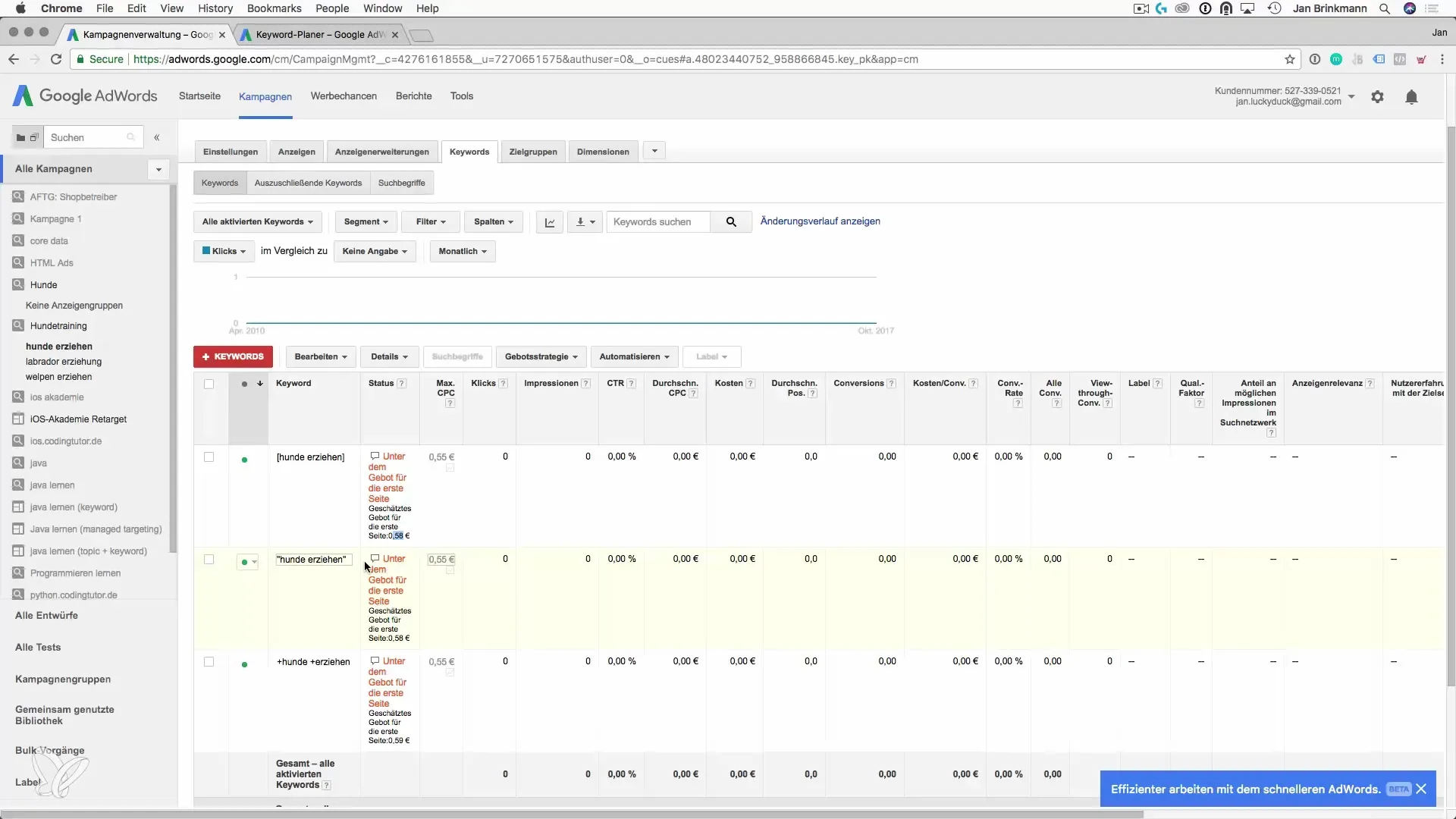Go back with the browser arrow
This screenshot has height=819, width=1456.
(x=14, y=59)
